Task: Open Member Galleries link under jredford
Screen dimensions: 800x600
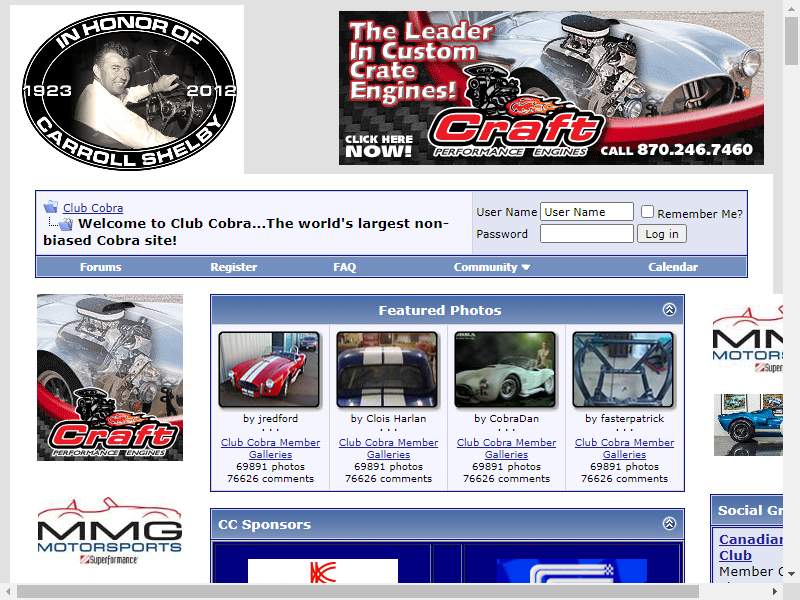Action: [x=270, y=448]
